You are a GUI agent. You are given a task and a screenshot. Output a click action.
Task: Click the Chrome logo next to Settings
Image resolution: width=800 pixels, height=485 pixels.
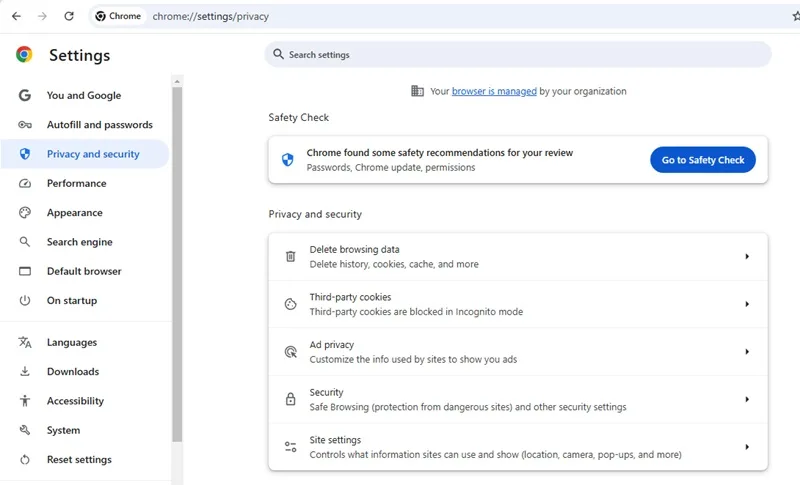click(x=24, y=55)
